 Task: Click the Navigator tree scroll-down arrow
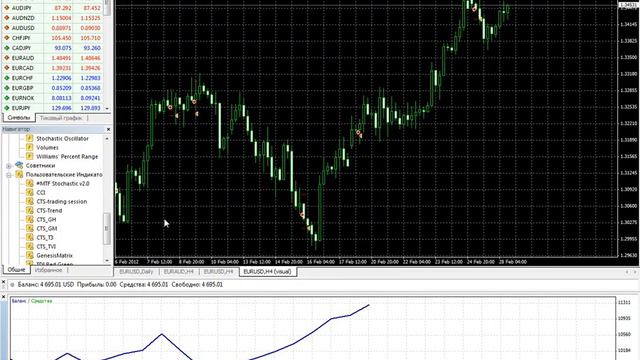(107, 260)
